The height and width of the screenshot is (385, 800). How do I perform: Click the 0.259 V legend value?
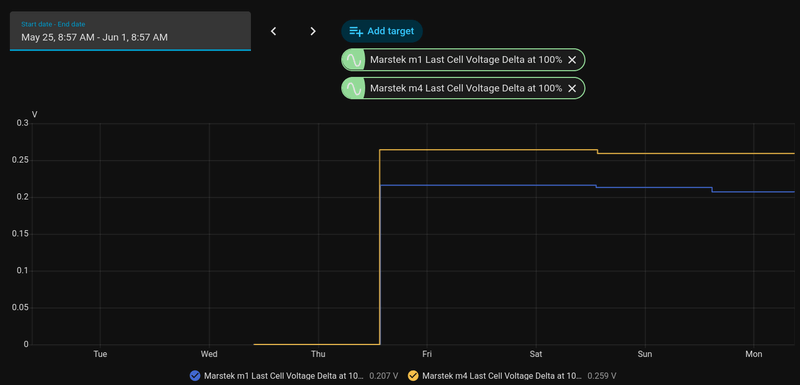point(602,376)
